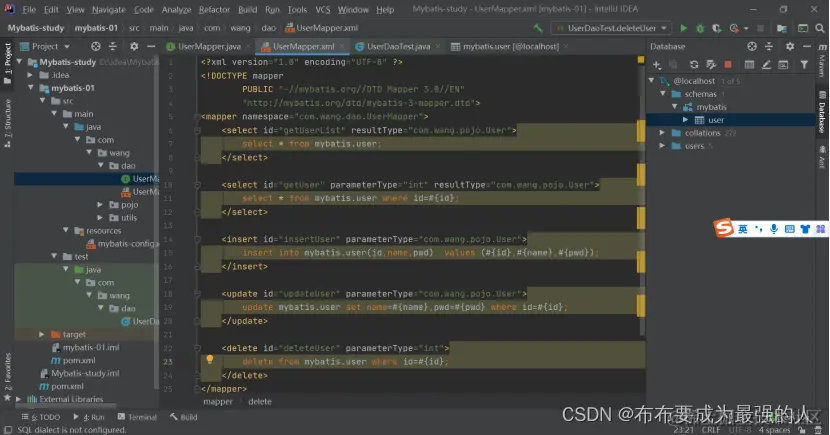Open the table editor icon in the Database toolbar

click(x=749, y=65)
